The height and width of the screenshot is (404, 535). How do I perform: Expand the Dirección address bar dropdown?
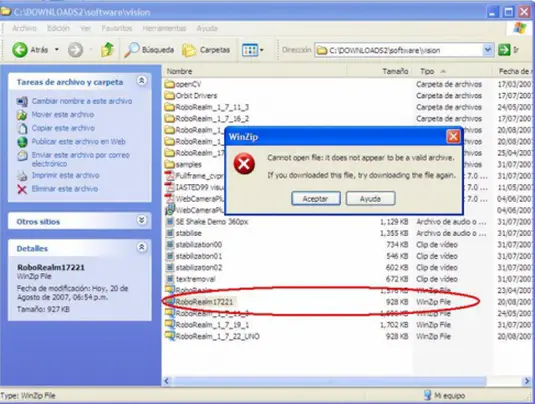point(488,50)
